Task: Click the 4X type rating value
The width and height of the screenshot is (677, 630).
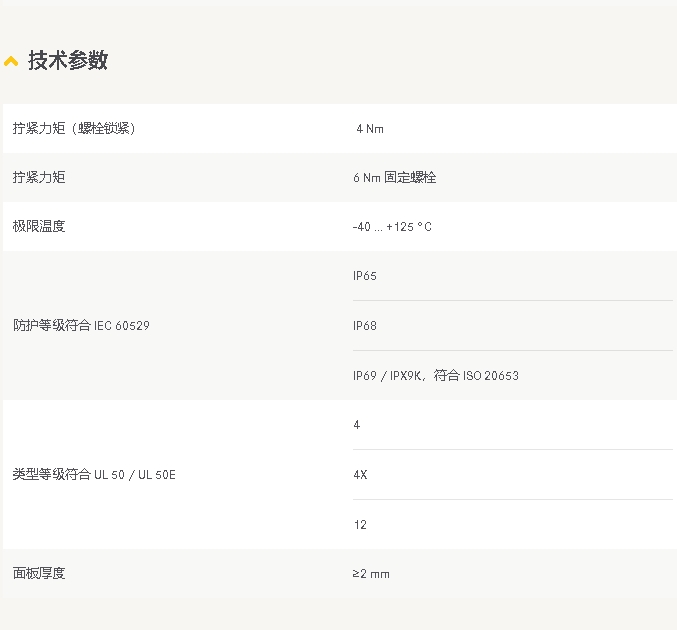Action: click(360, 475)
